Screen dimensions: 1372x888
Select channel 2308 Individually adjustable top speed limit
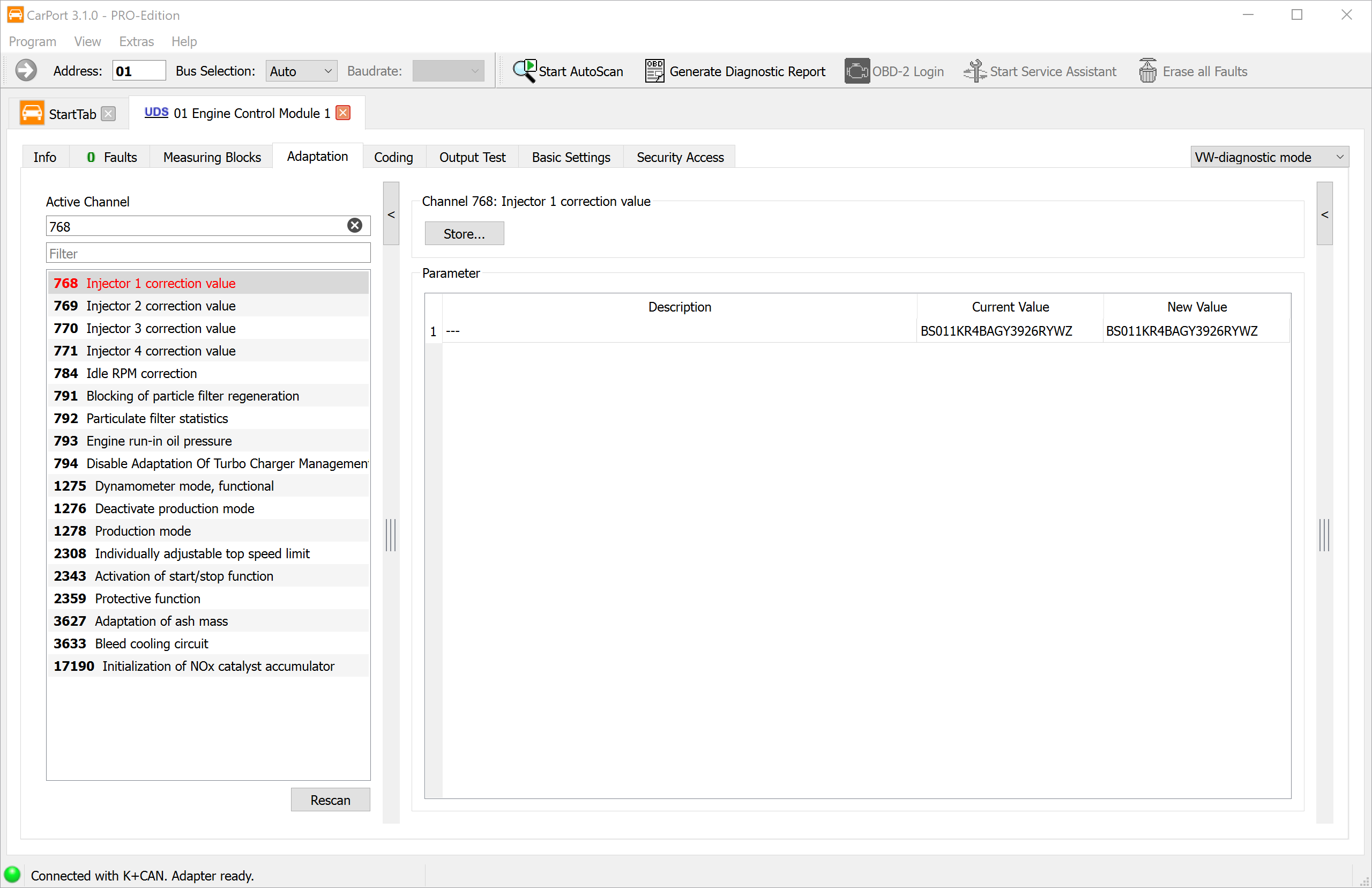pos(208,552)
